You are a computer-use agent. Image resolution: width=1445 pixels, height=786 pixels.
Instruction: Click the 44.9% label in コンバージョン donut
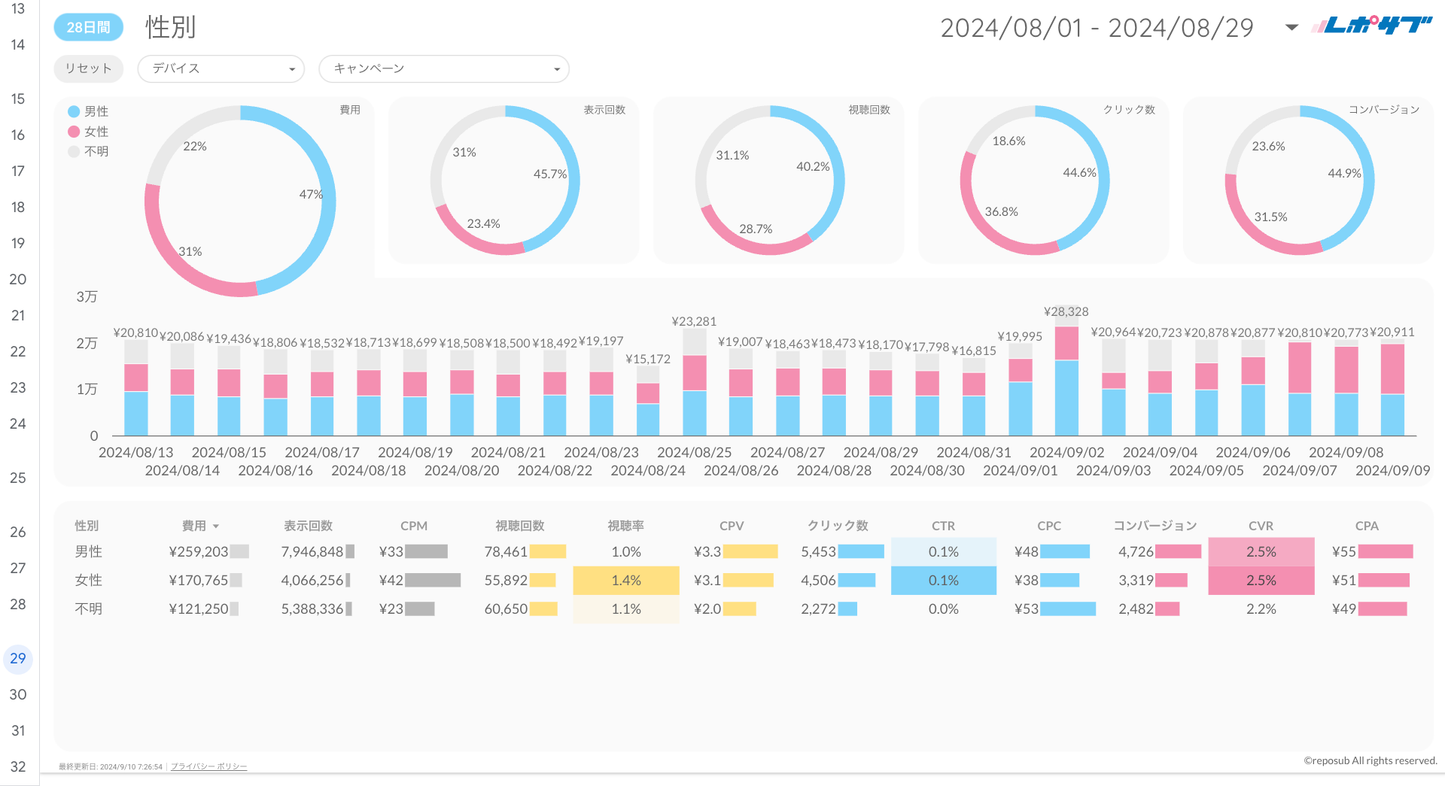pos(1344,173)
